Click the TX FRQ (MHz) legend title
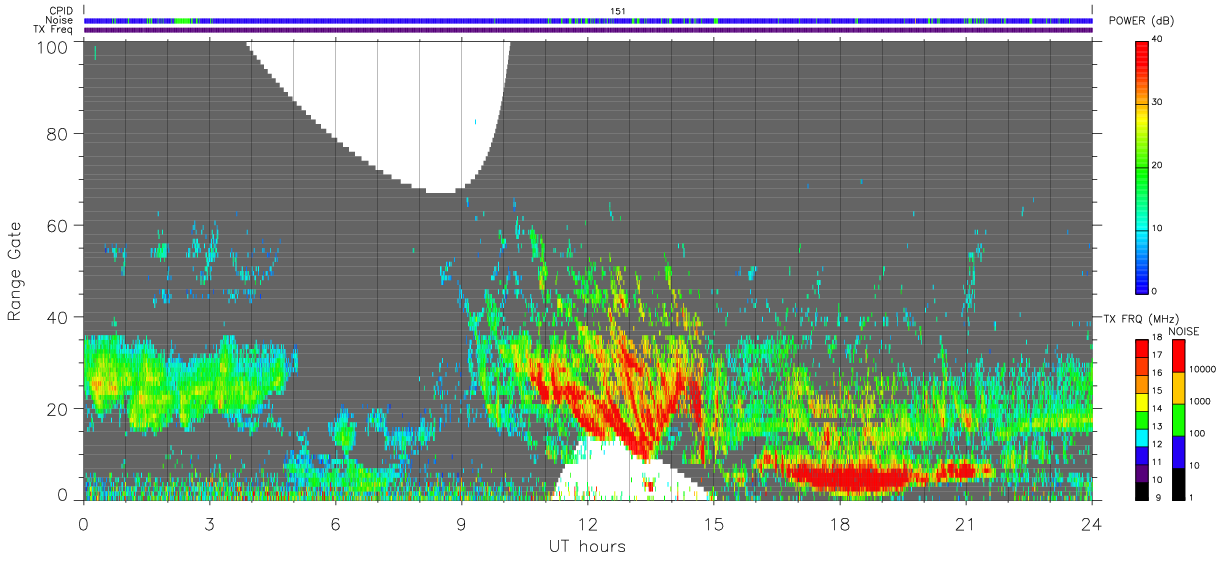Image resolution: width=1228 pixels, height=567 pixels. [x=1140, y=319]
